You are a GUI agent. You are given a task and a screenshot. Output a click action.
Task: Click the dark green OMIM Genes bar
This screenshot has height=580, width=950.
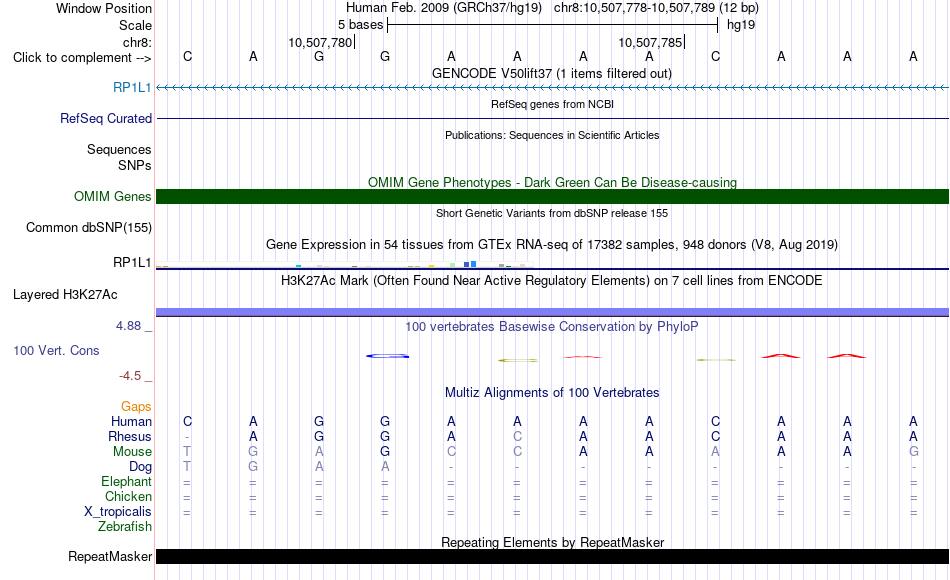point(552,196)
